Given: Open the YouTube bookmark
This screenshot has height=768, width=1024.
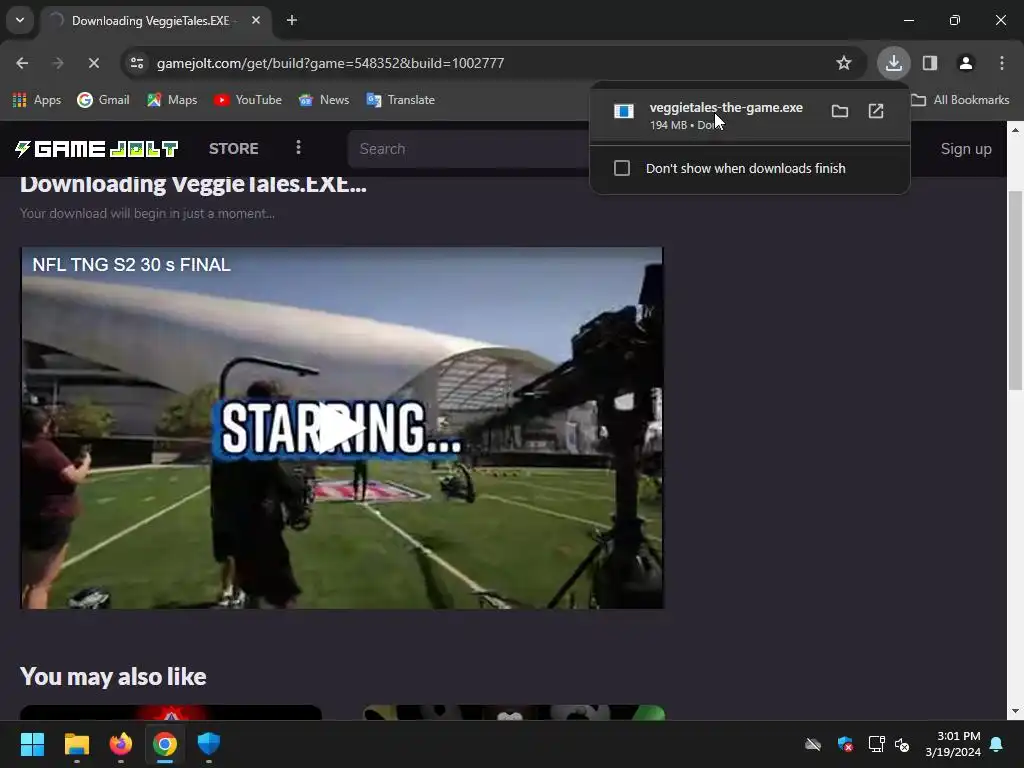Looking at the screenshot, I should 248,100.
